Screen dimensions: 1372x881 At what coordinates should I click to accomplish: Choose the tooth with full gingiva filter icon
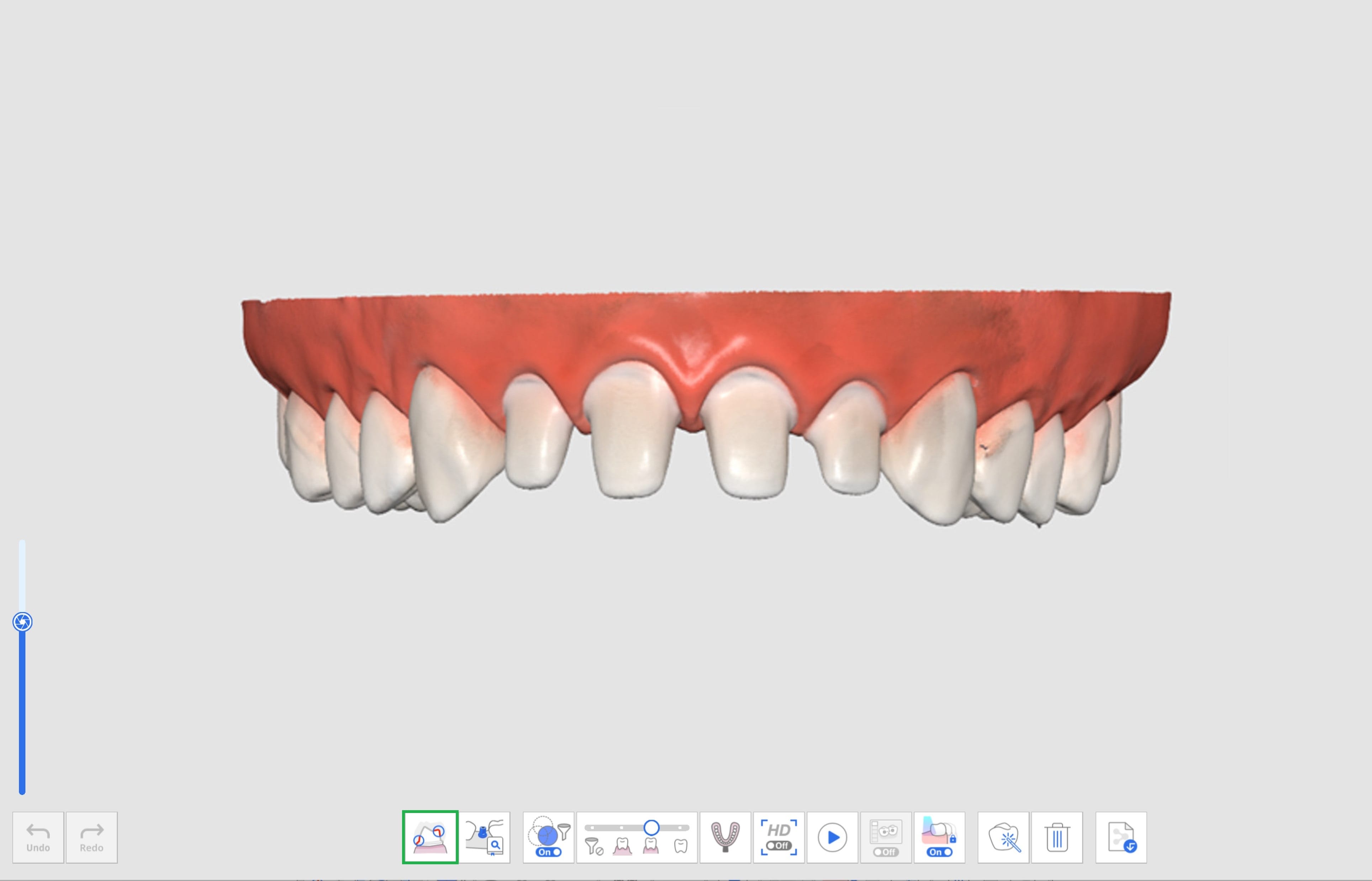click(622, 846)
